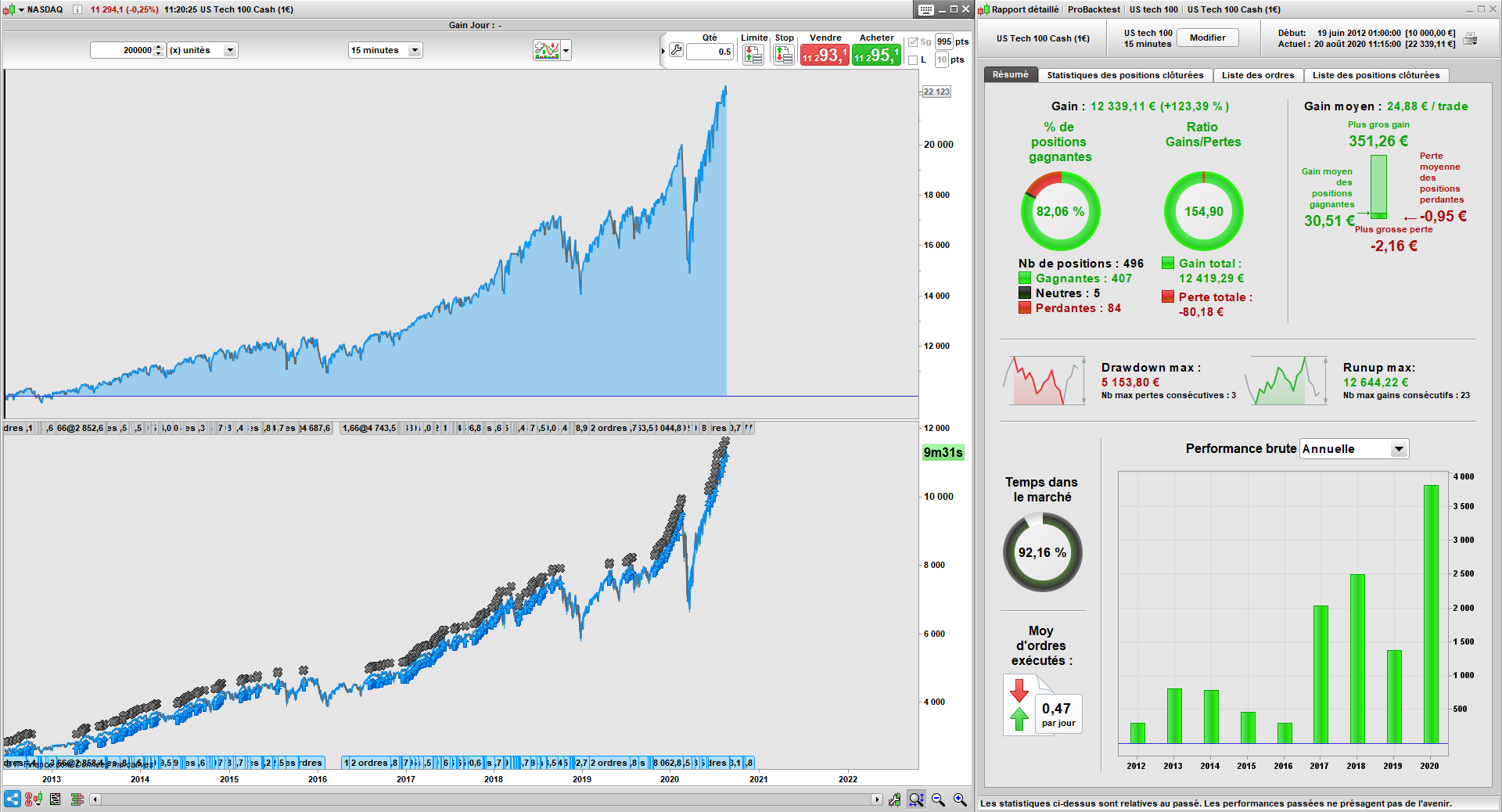Open the indicators and trading systems icon

click(x=547, y=50)
